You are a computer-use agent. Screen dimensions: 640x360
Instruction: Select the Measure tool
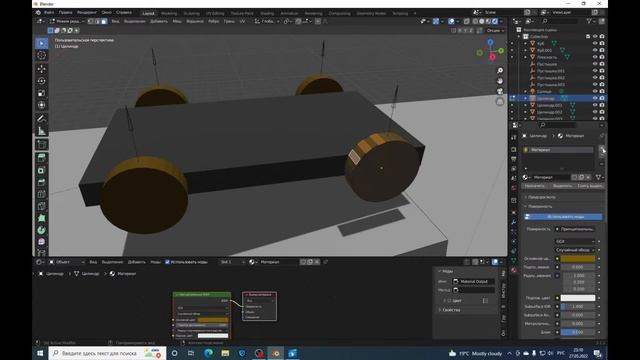coord(42,131)
